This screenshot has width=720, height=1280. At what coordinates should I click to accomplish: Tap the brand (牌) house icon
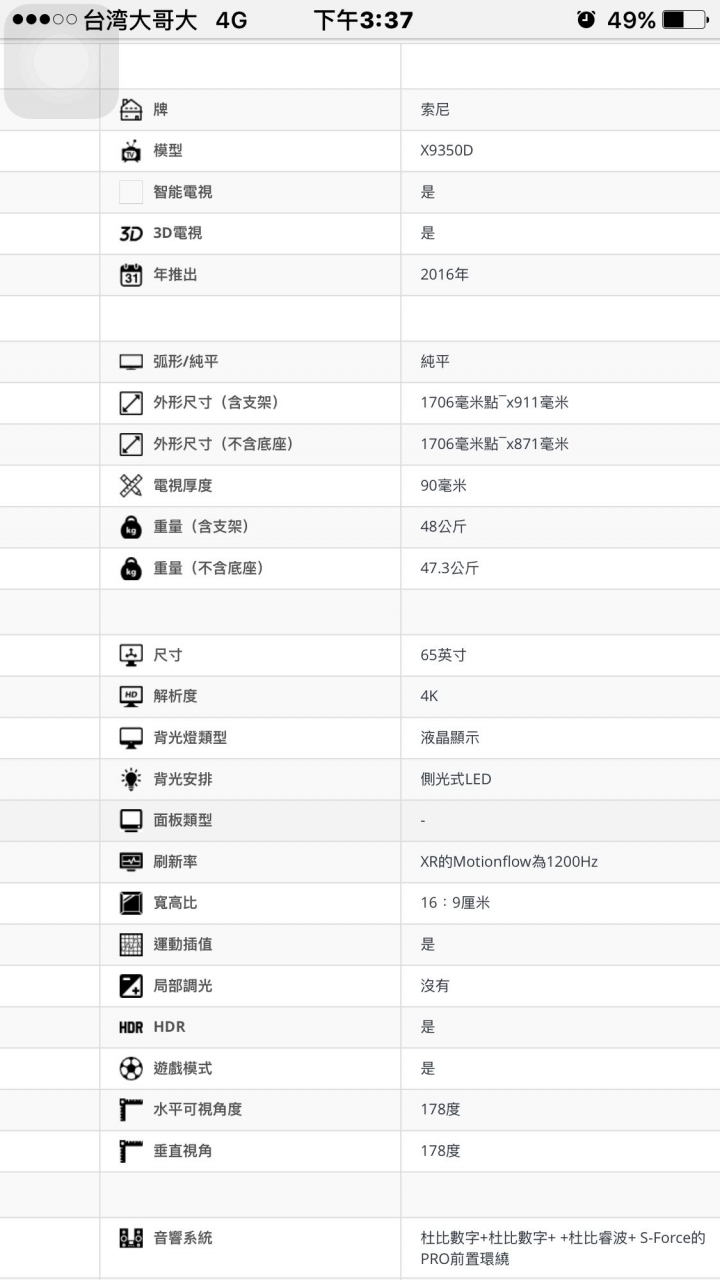[x=131, y=109]
